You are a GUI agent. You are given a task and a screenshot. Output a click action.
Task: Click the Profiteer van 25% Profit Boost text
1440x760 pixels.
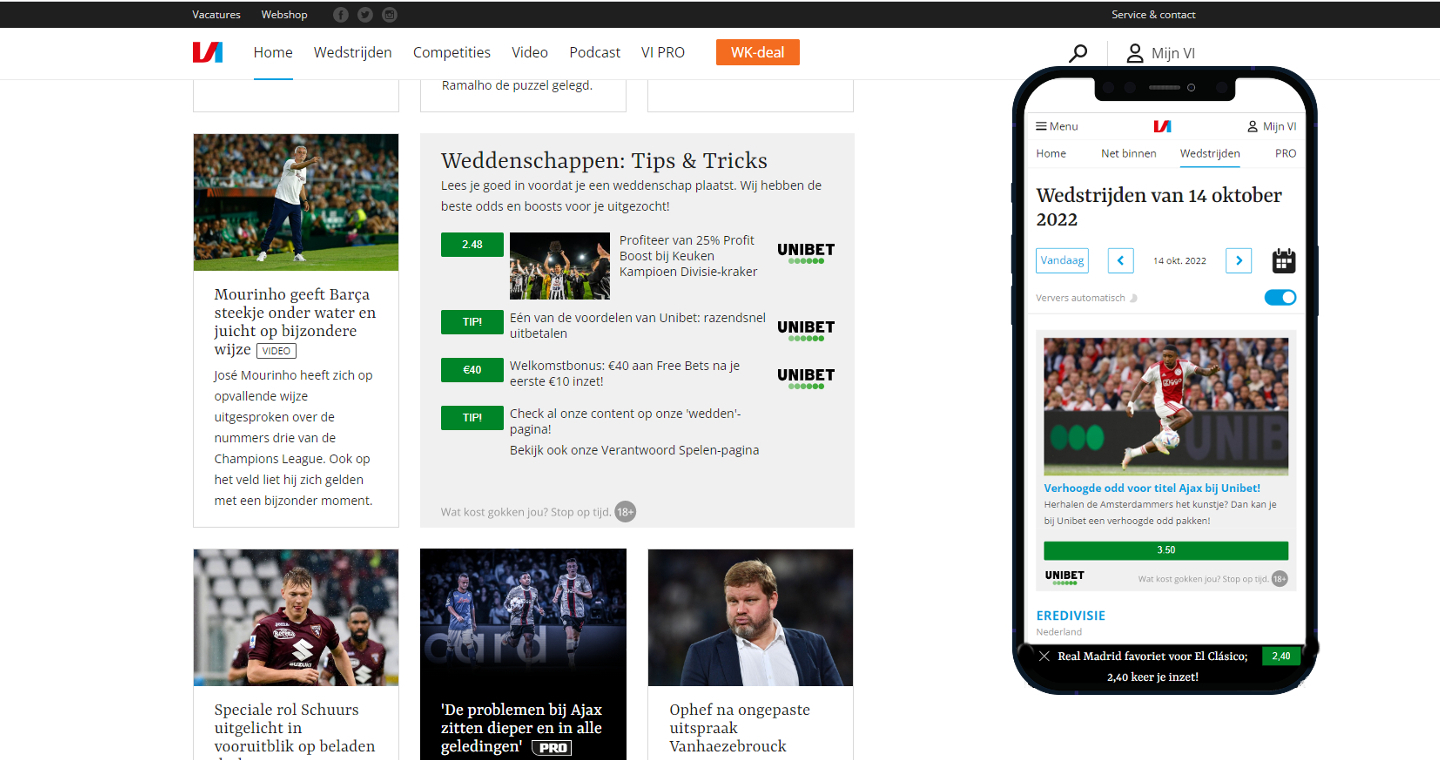(688, 256)
